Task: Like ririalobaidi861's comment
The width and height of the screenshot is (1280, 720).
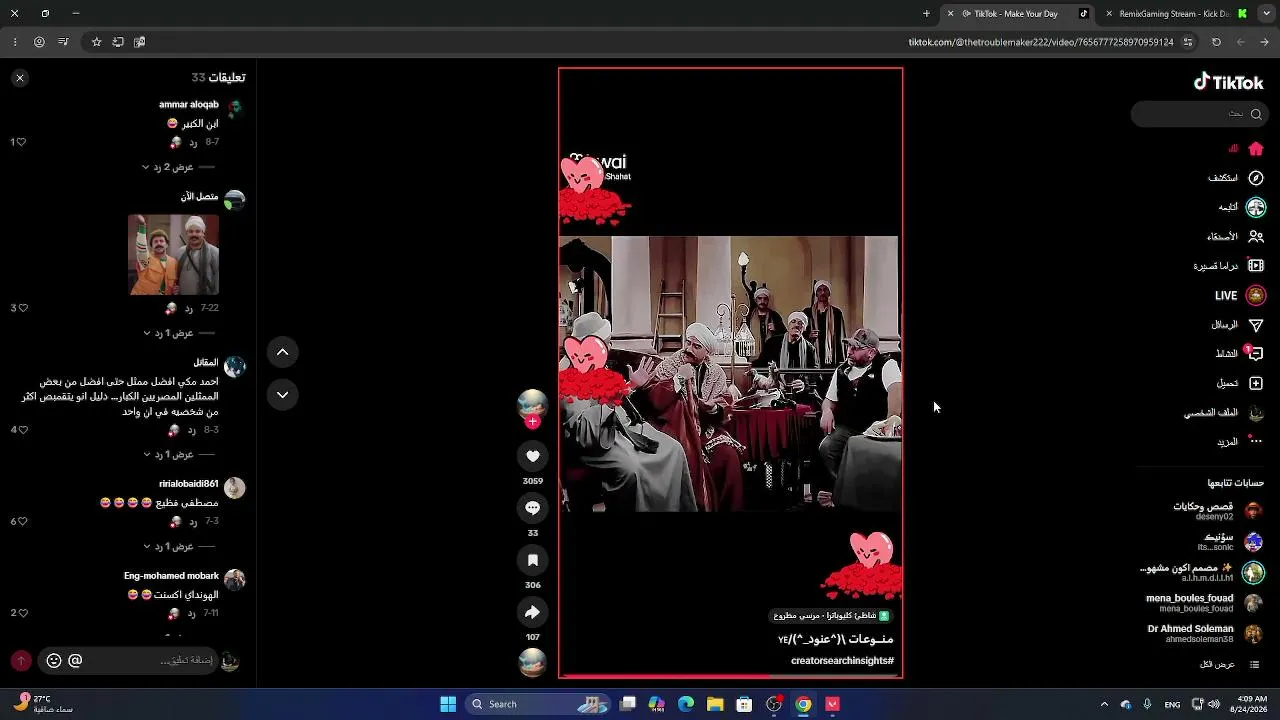Action: [x=21, y=522]
